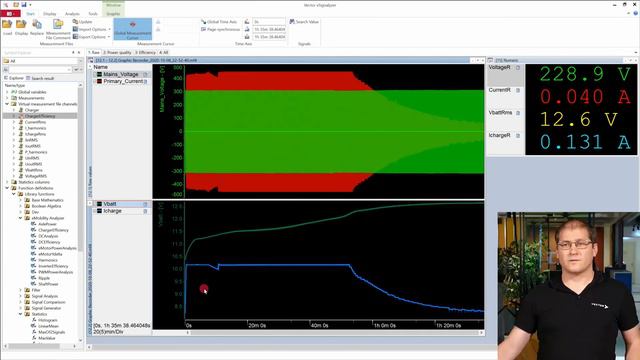Screen dimensions: 640x360
Task: Switch to page tab 2 Power quality
Action: coord(117,52)
